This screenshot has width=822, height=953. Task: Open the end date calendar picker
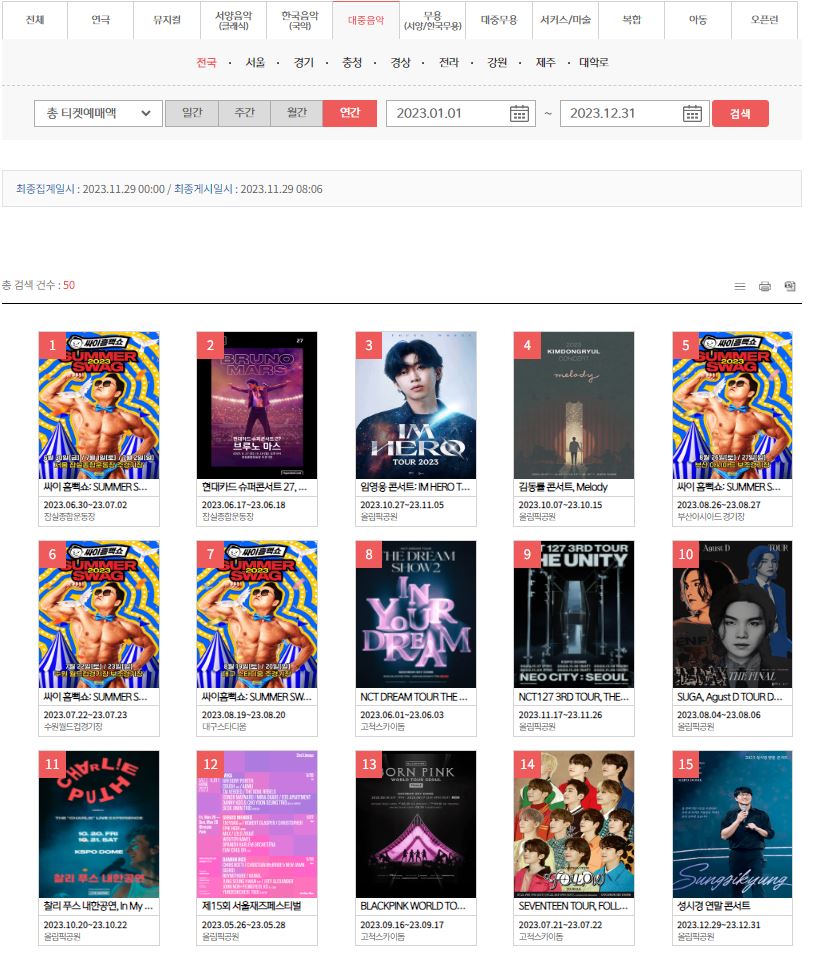[x=691, y=113]
